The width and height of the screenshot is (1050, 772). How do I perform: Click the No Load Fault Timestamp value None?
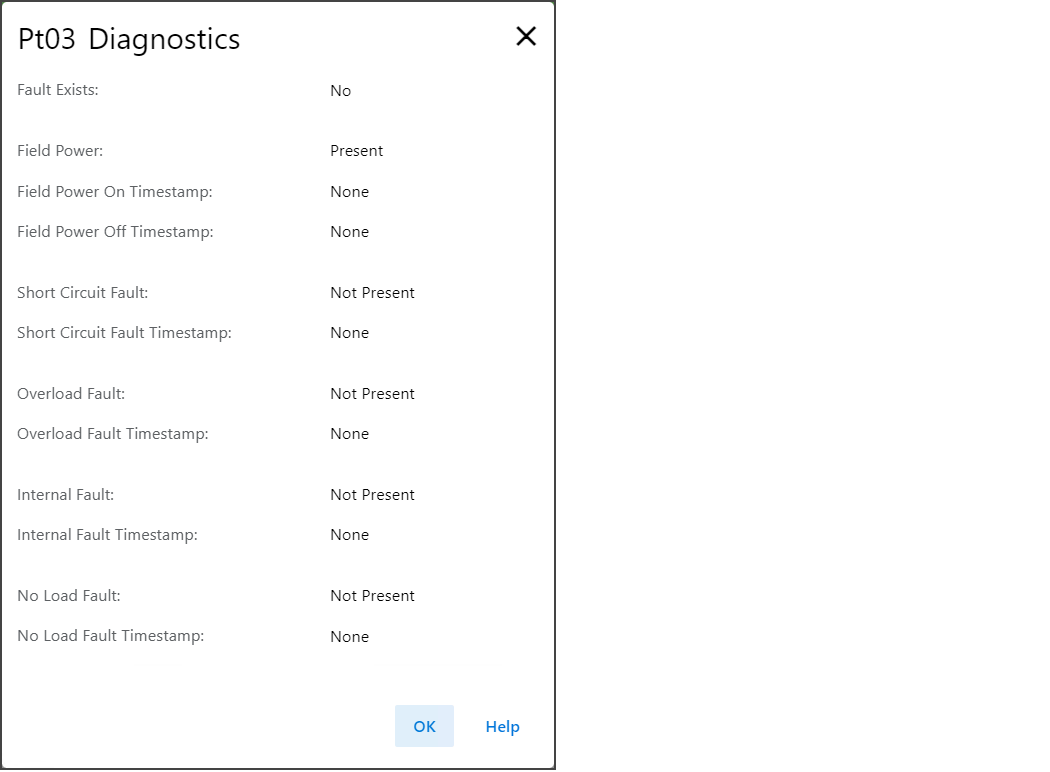(350, 637)
